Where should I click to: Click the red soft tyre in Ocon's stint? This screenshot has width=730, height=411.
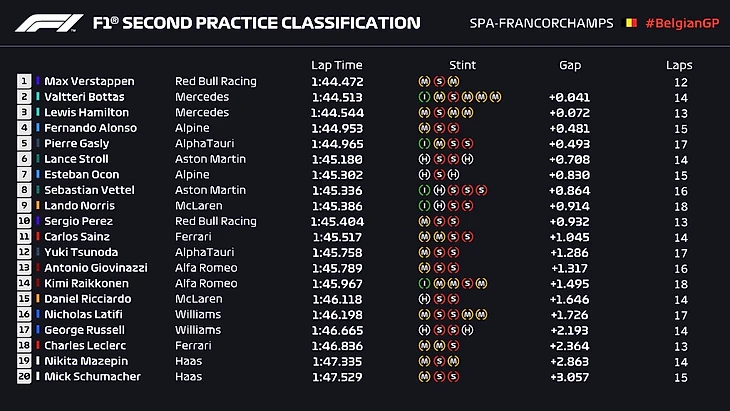(x=439, y=175)
